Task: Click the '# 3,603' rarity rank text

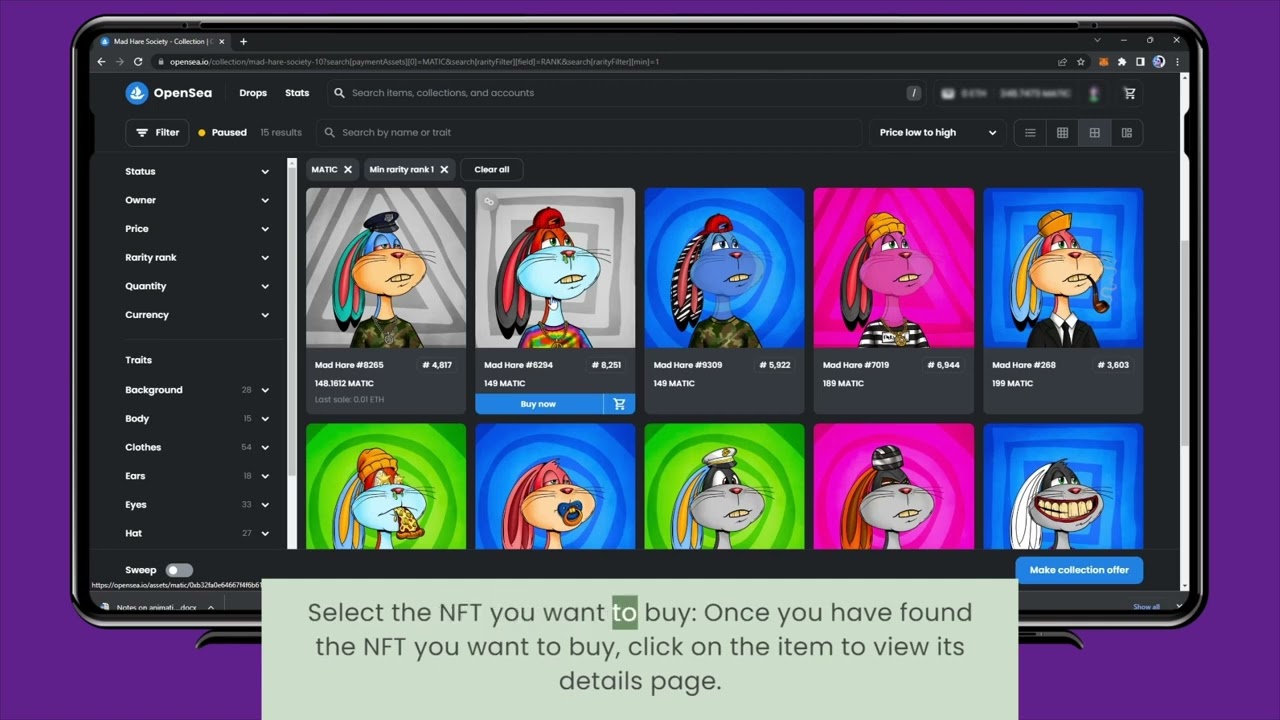Action: [1112, 365]
